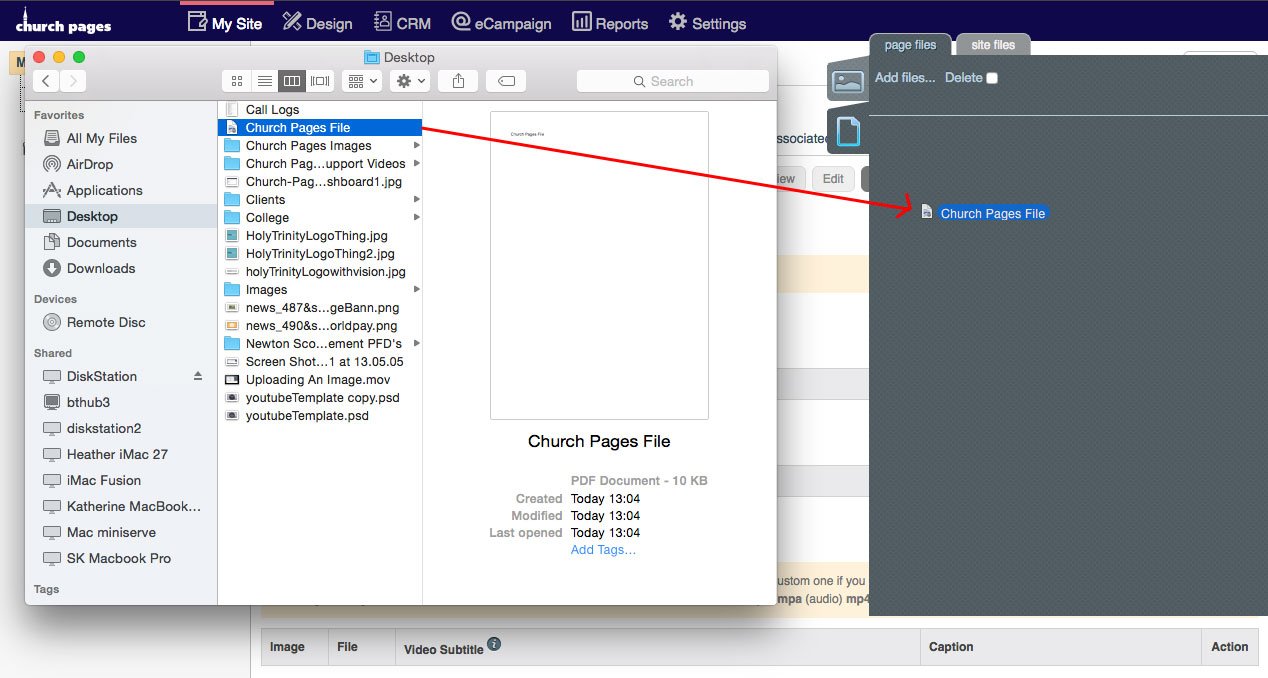Tick the checkbox next to Delete
The image size is (1268, 678).
click(992, 78)
